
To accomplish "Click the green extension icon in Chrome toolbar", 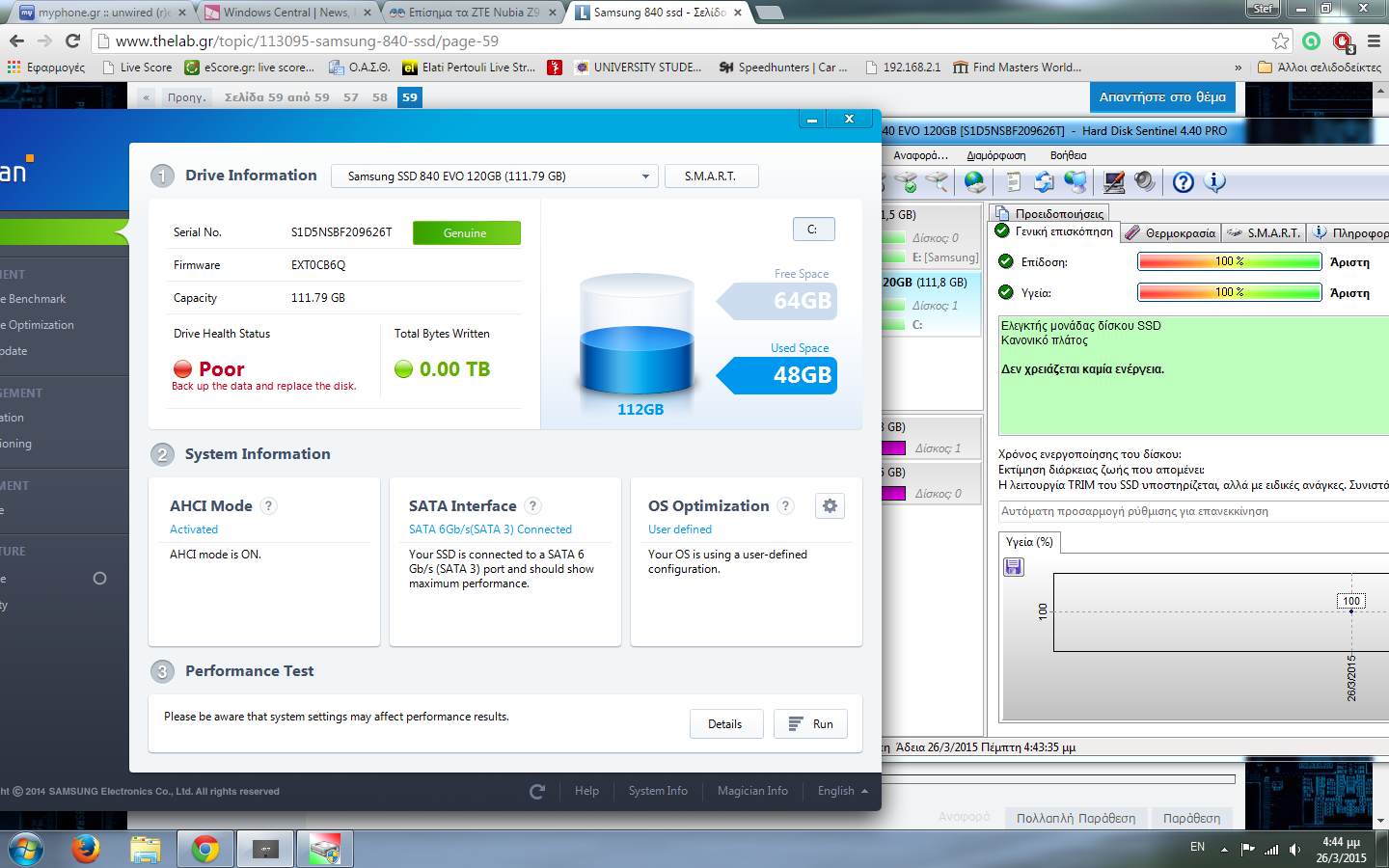I will [1311, 41].
